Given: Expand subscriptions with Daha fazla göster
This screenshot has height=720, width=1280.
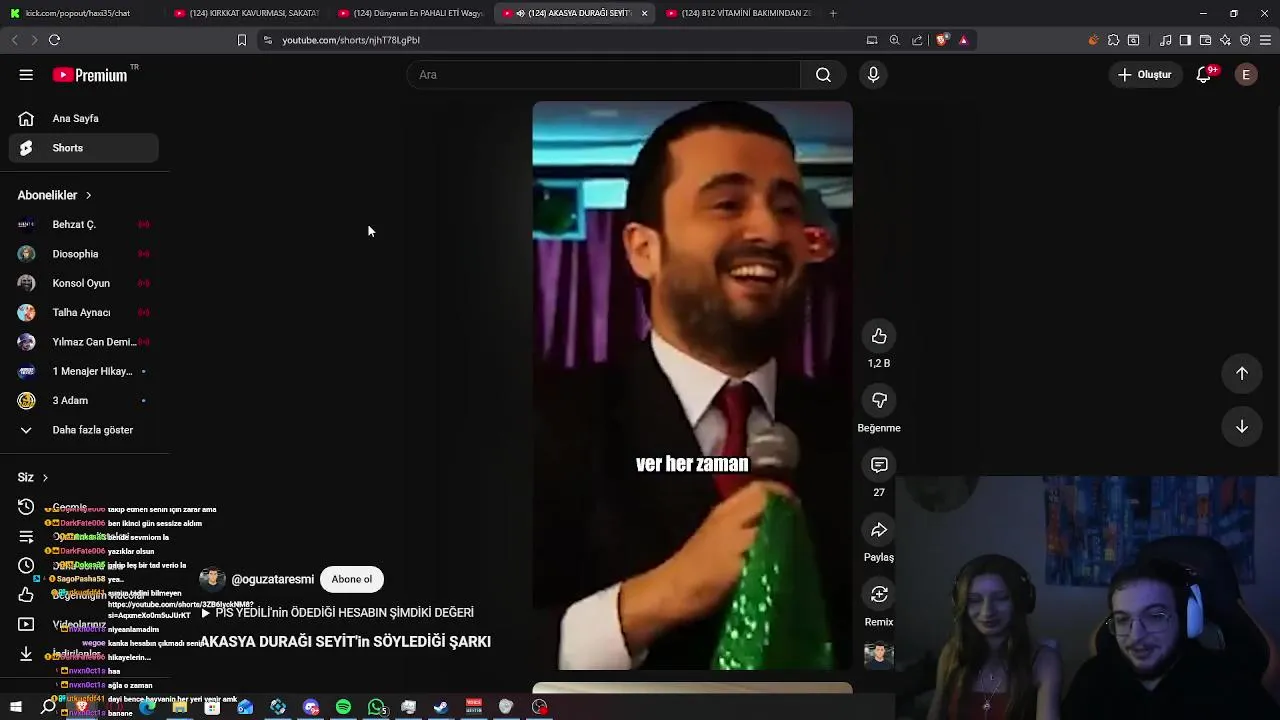Looking at the screenshot, I should point(84,430).
